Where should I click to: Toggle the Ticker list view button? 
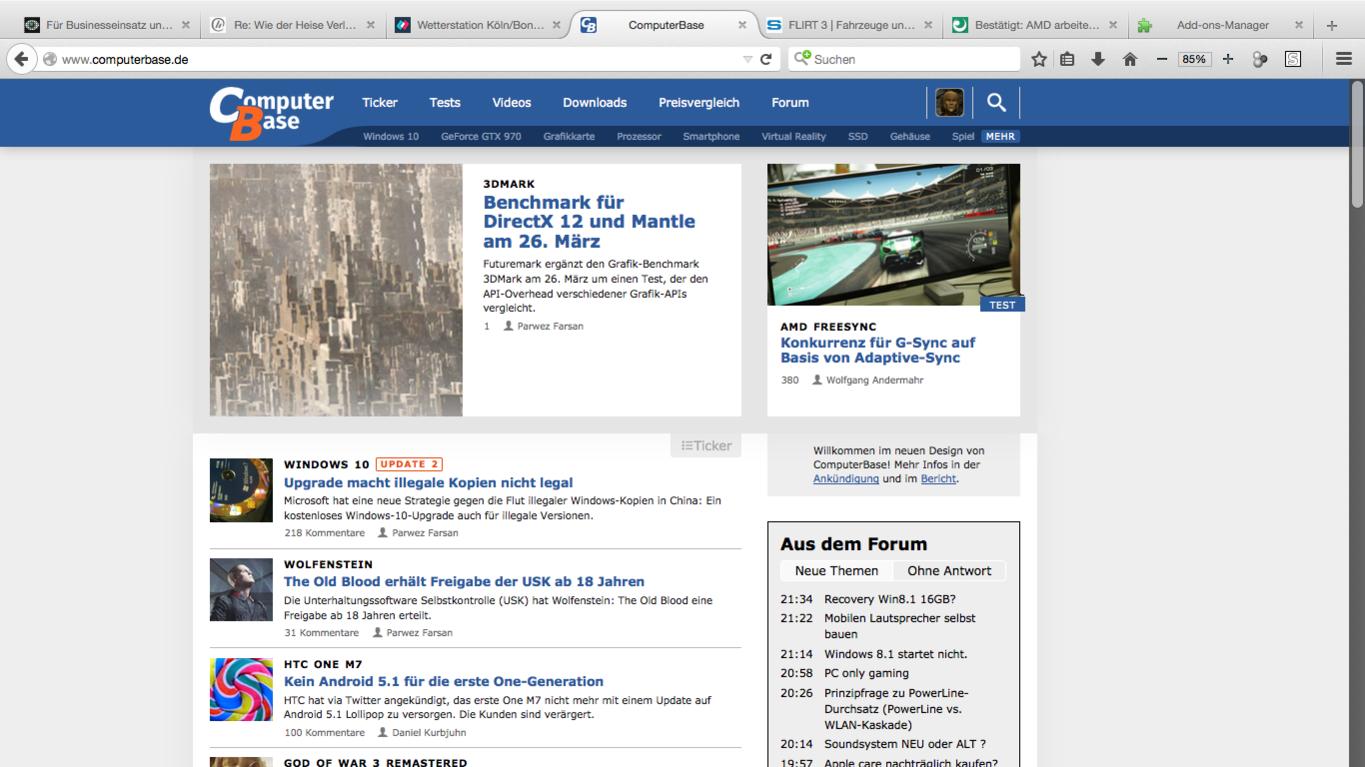coord(706,446)
